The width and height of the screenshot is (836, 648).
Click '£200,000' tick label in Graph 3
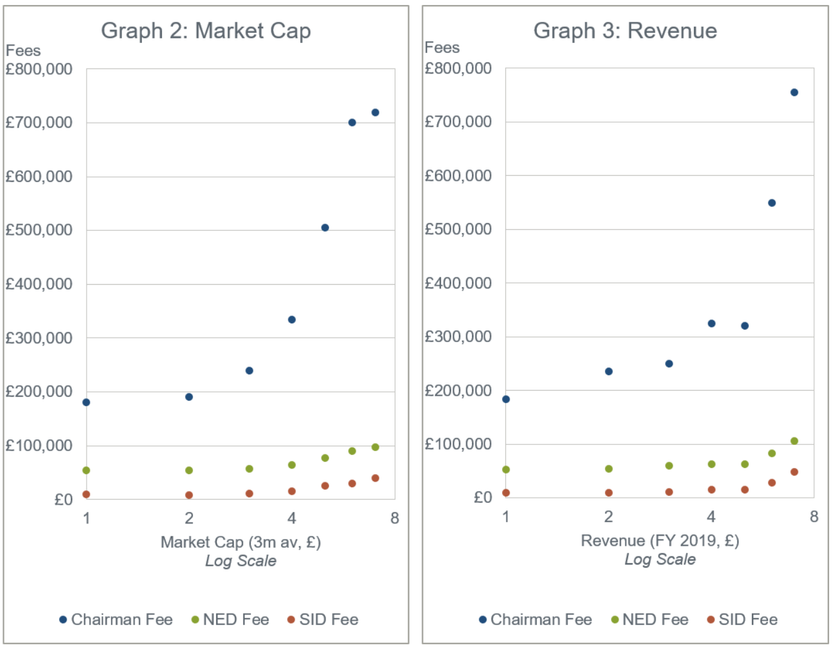(458, 390)
